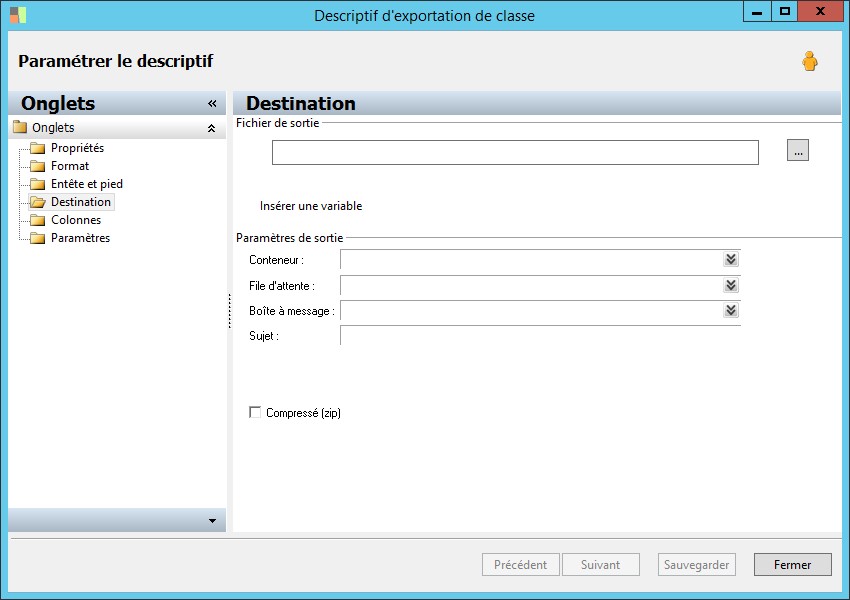Minimize the Descriptif d'exportation window
Image resolution: width=850 pixels, height=600 pixels.
(x=757, y=11)
